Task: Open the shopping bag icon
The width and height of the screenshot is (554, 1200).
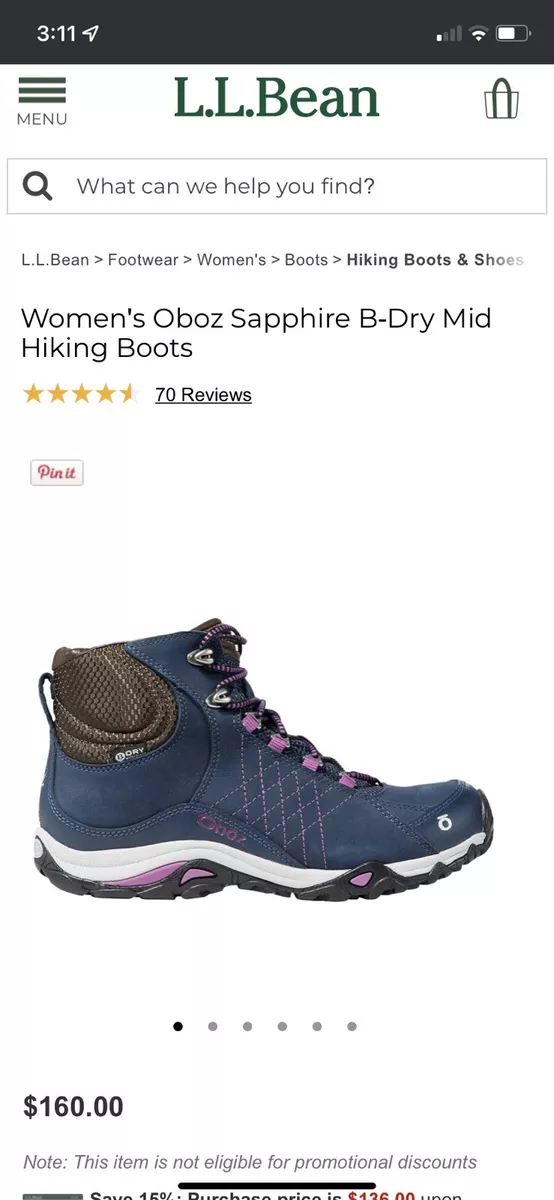Action: [501, 99]
